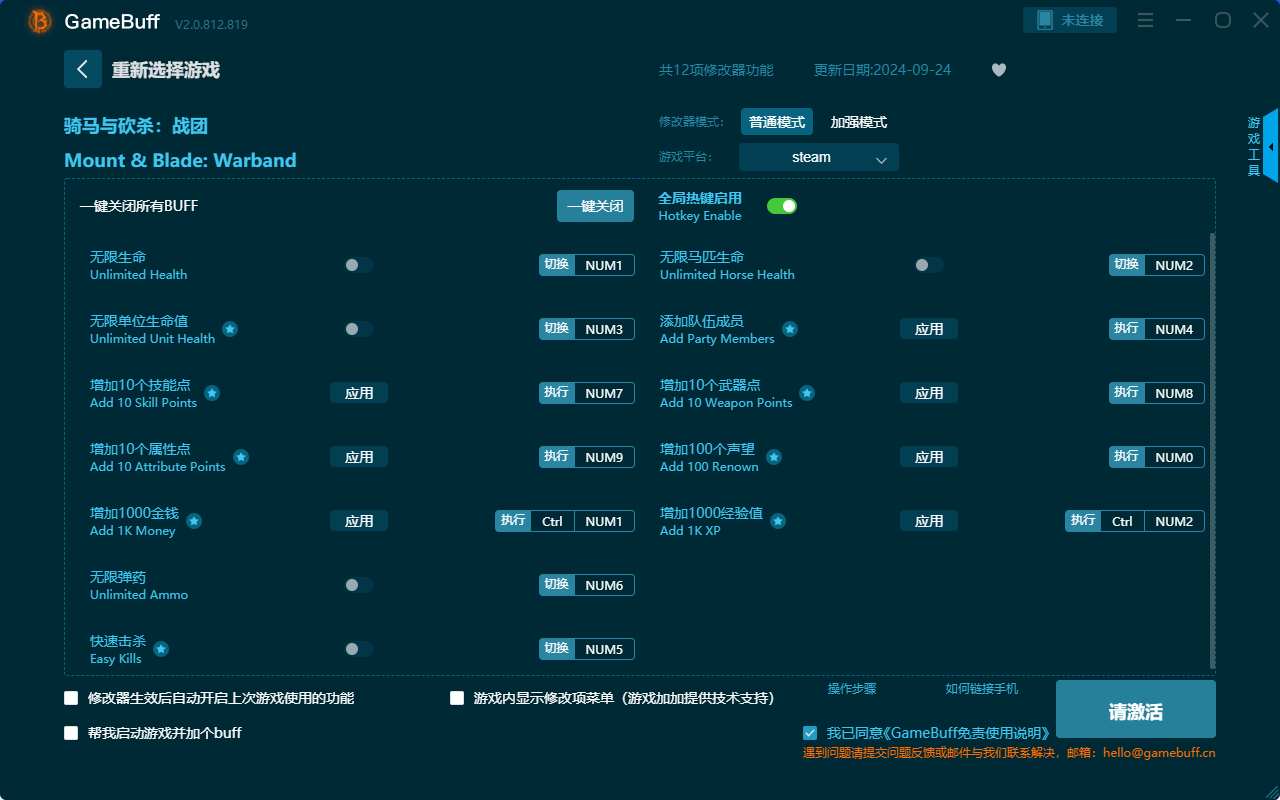Click the GameBuff flame logo icon
The height and width of the screenshot is (800, 1280).
coord(38,21)
